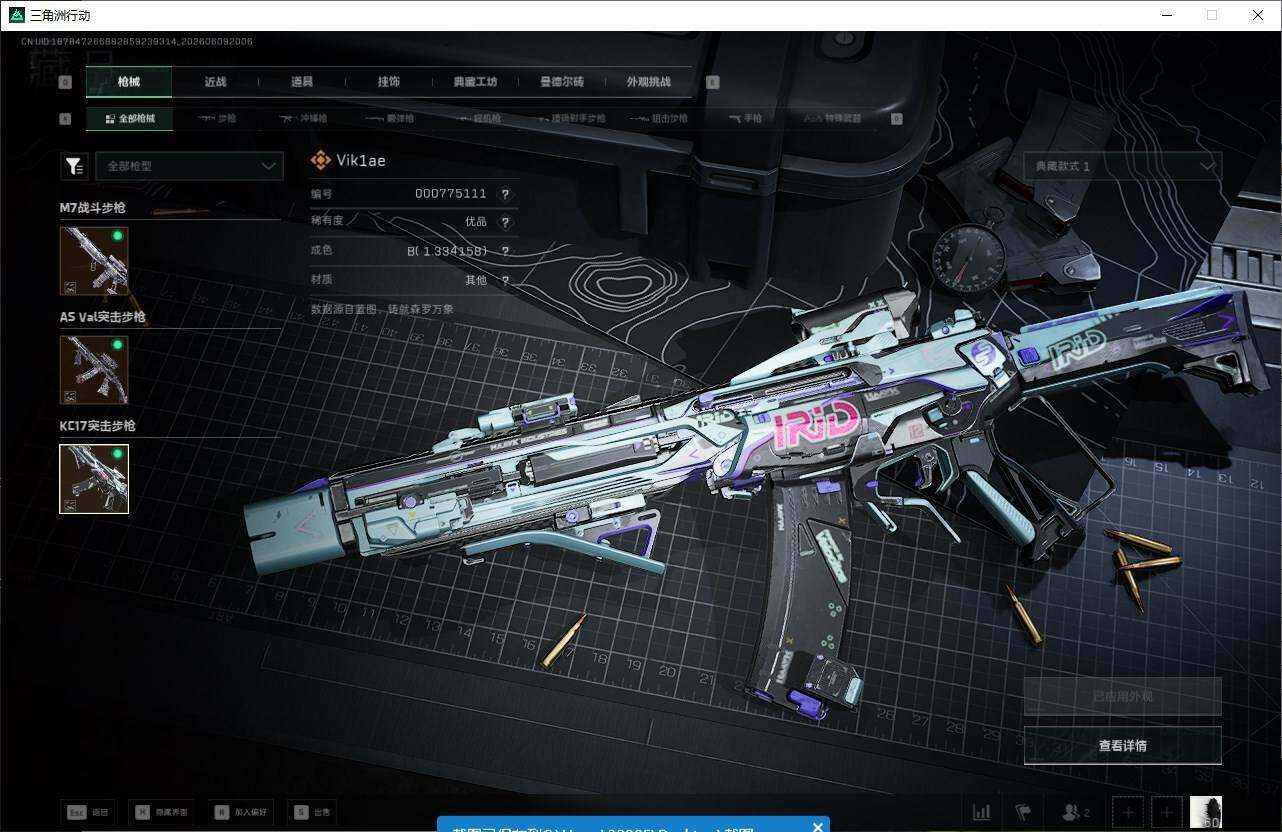The image size is (1282, 832).
Task: Go to the 曼德尔砖 tab
Action: click(x=562, y=82)
